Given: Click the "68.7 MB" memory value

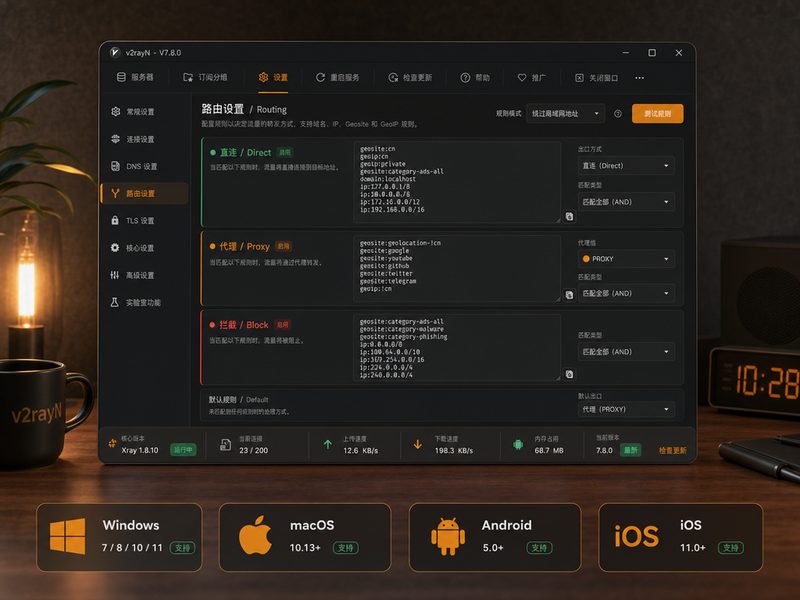Looking at the screenshot, I should [549, 451].
